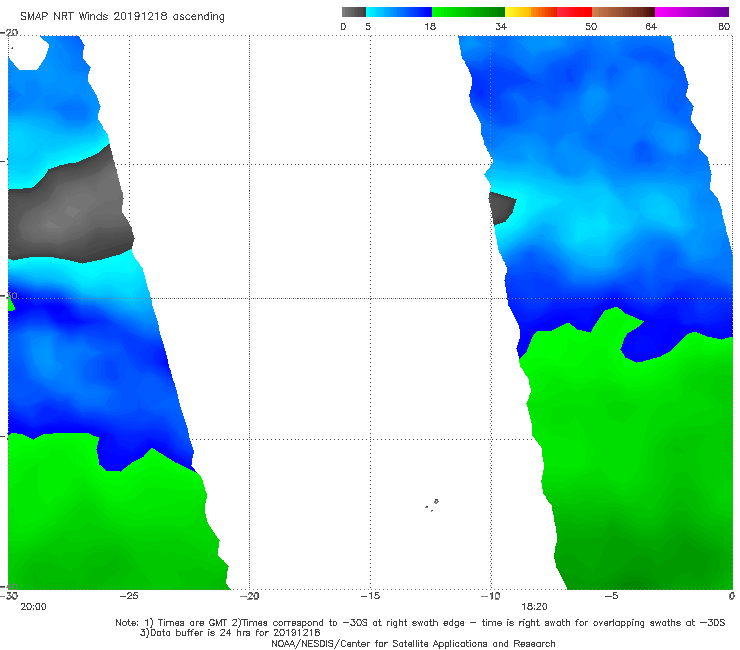Click the longitude label '-15'
Viewport: 740px width, 650px height.
370,596
